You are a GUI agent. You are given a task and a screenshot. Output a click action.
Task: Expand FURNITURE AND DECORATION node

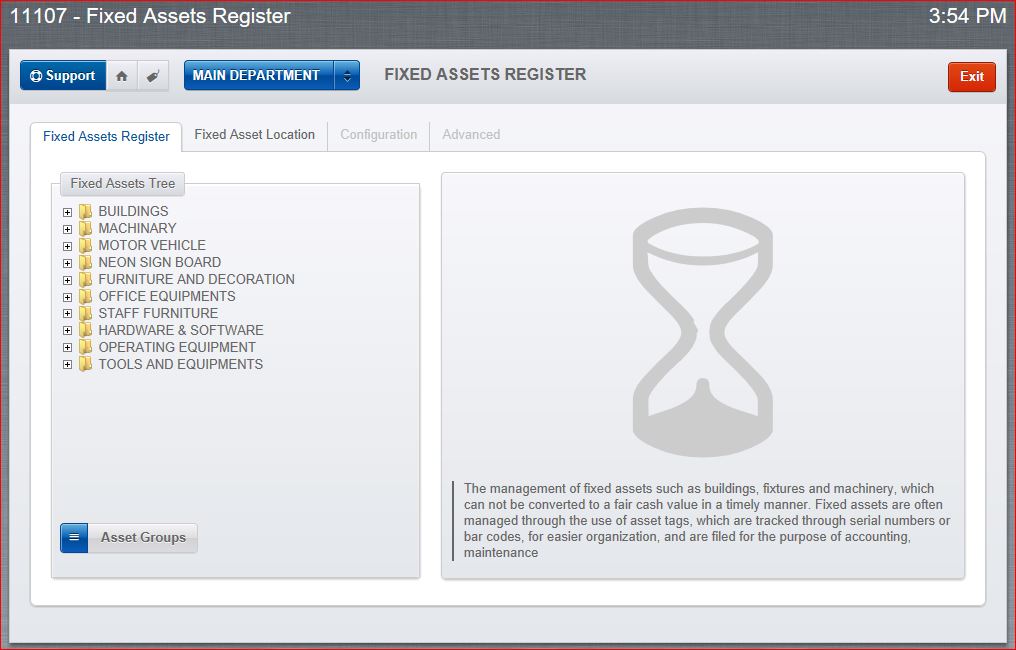[67, 280]
